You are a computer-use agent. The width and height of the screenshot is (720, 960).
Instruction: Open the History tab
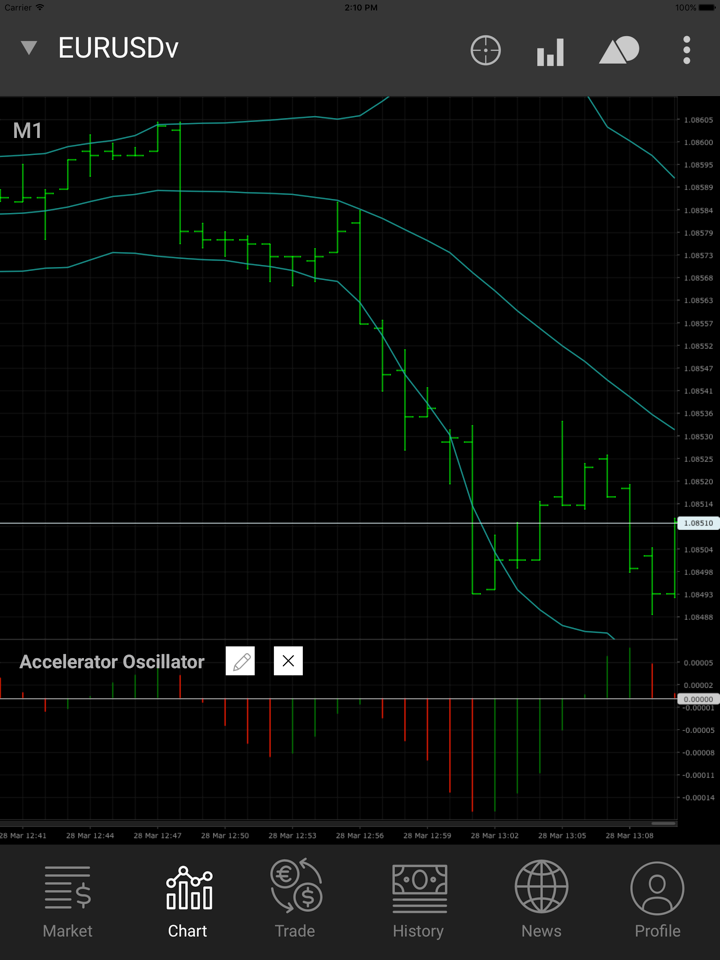(x=418, y=900)
